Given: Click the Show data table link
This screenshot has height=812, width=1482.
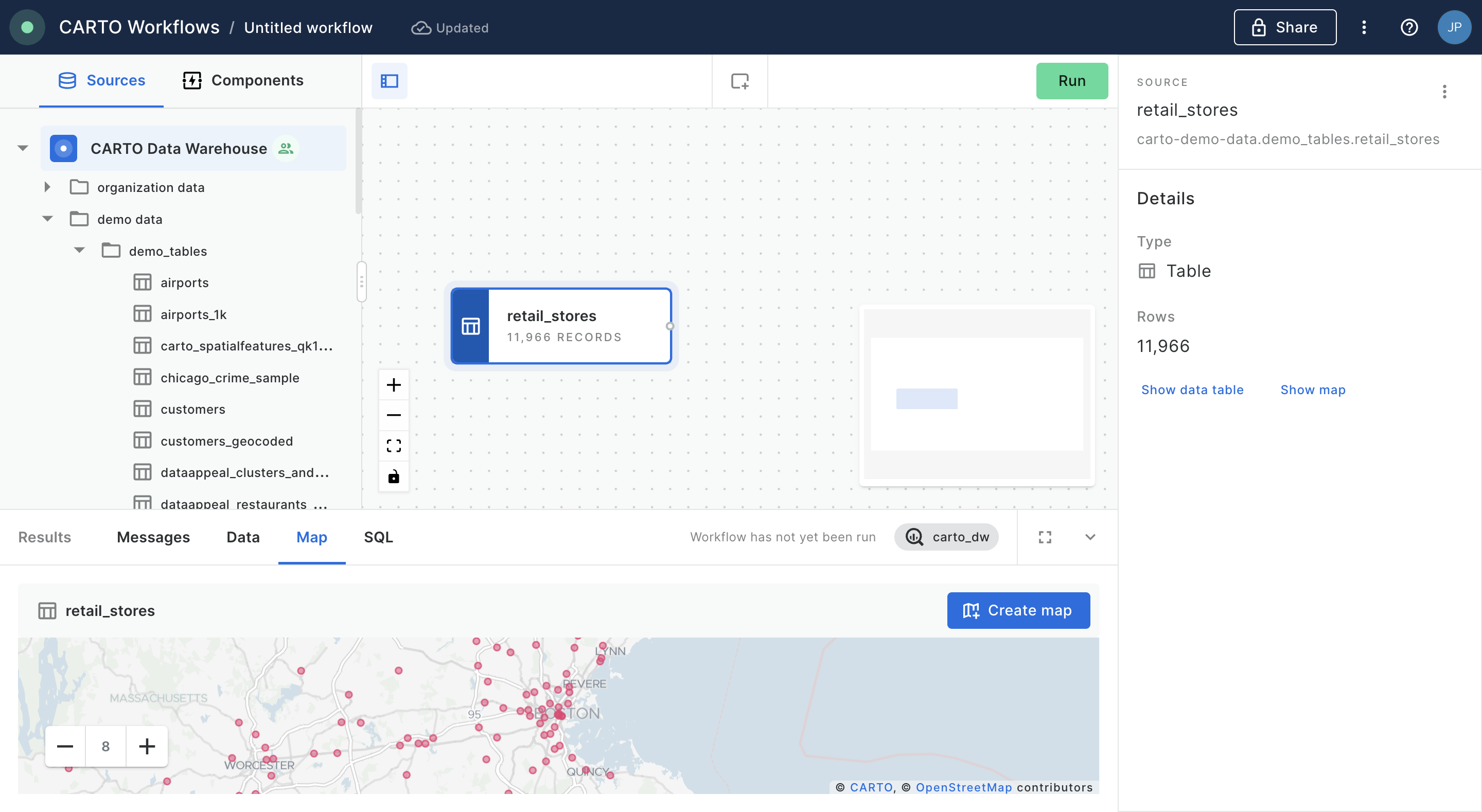Looking at the screenshot, I should tap(1192, 390).
